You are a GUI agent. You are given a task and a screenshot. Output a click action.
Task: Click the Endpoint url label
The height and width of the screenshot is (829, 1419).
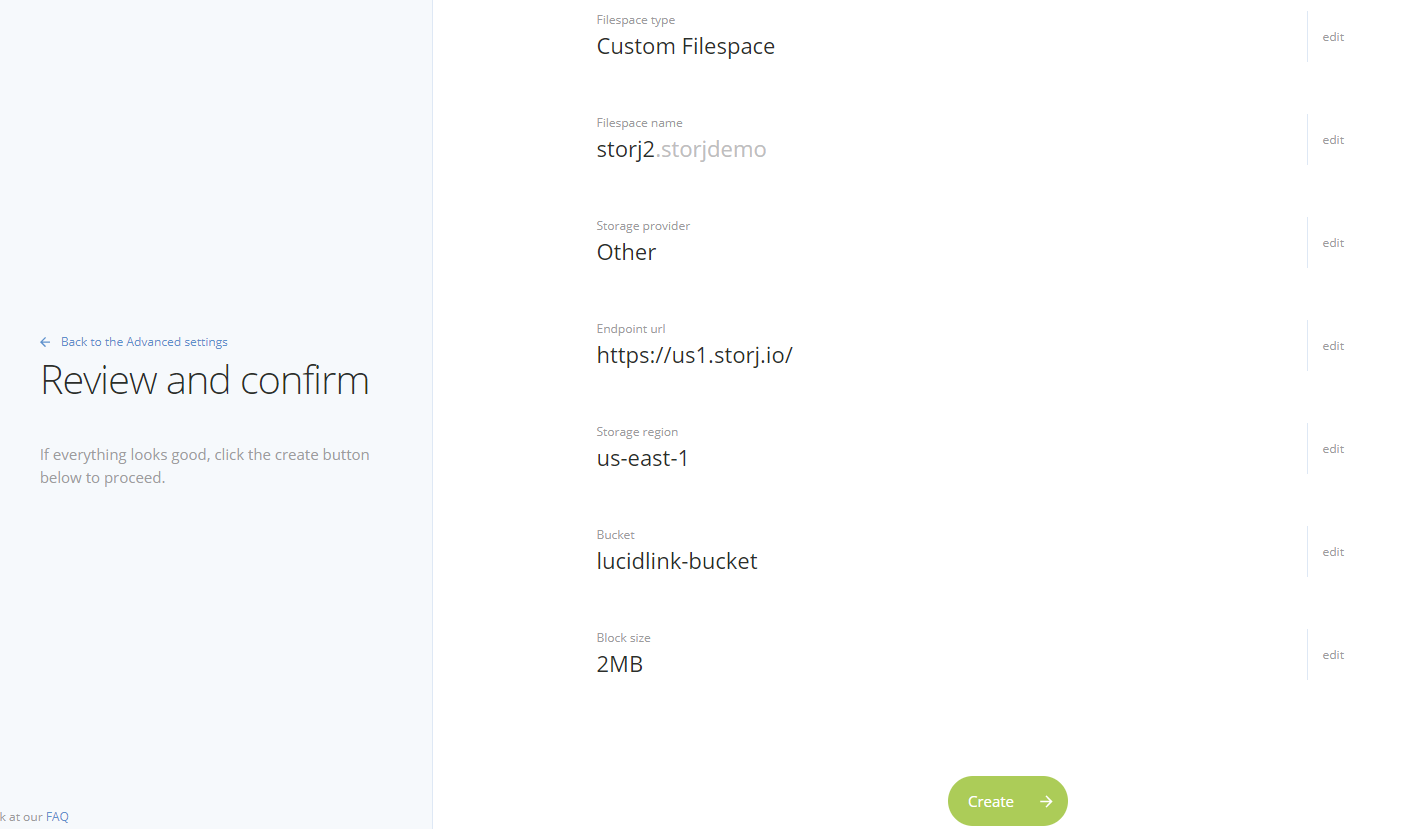tap(631, 329)
